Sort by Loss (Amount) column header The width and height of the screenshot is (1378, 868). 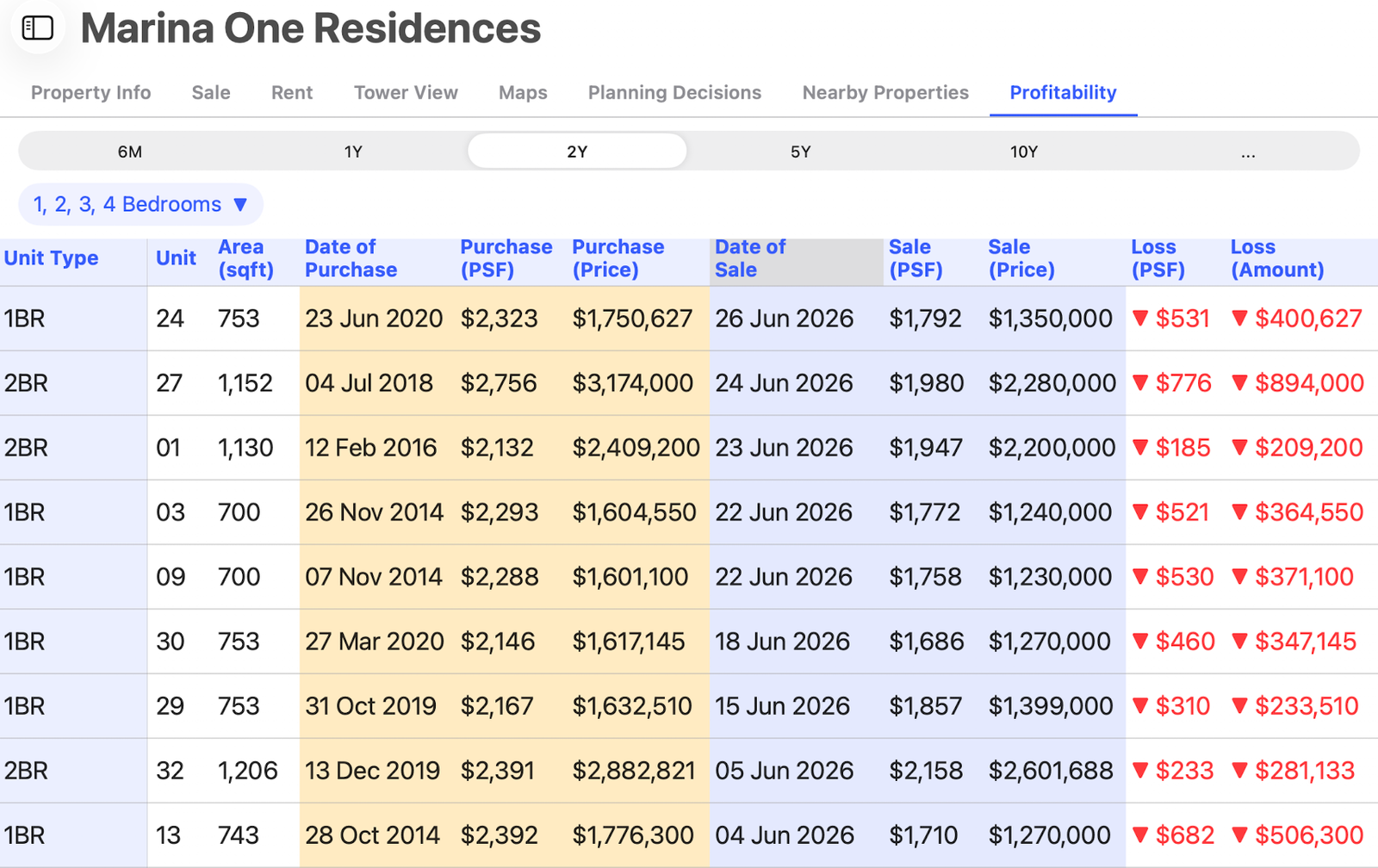(x=1277, y=258)
